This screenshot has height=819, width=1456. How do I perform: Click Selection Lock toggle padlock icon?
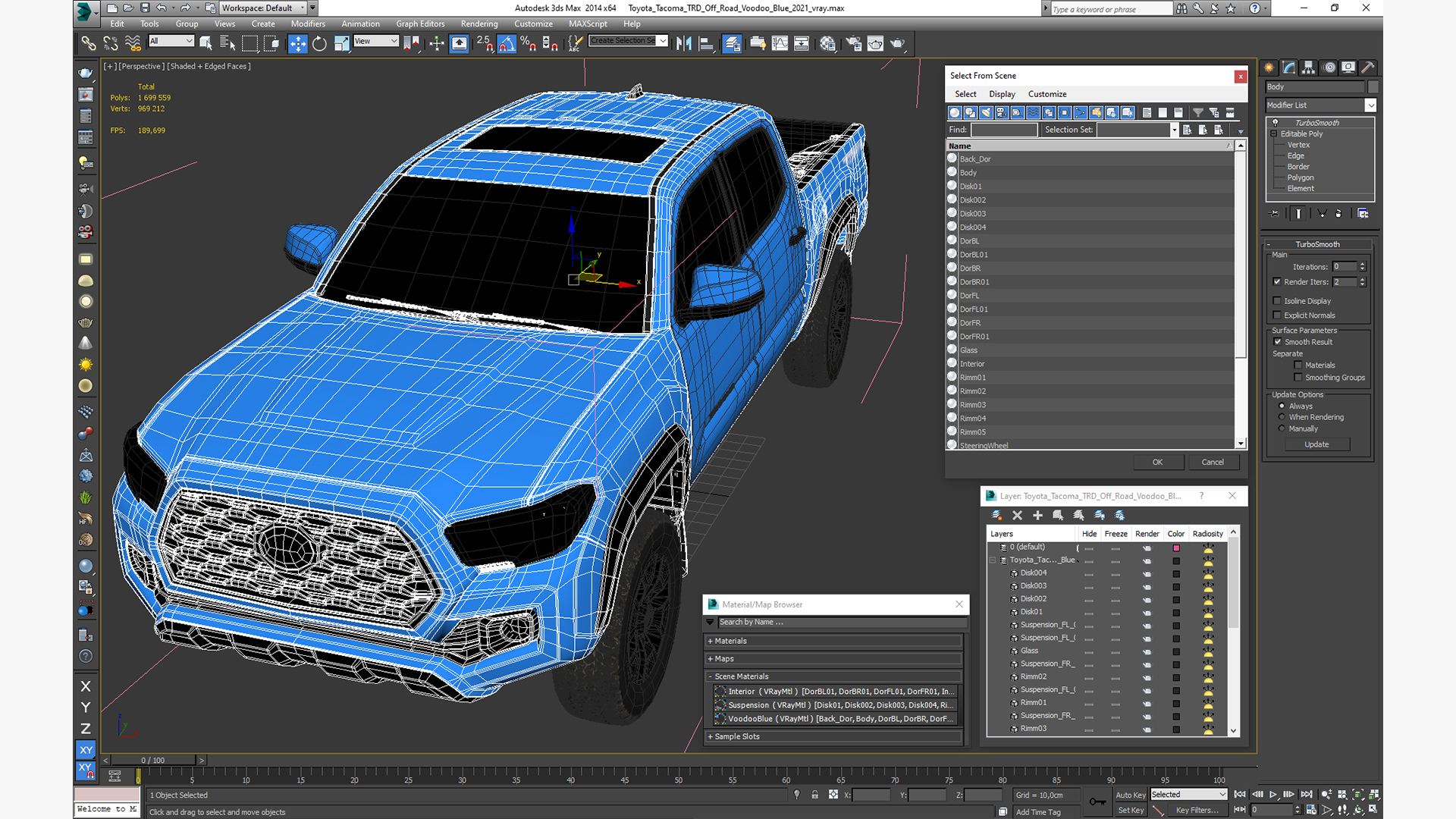[814, 795]
